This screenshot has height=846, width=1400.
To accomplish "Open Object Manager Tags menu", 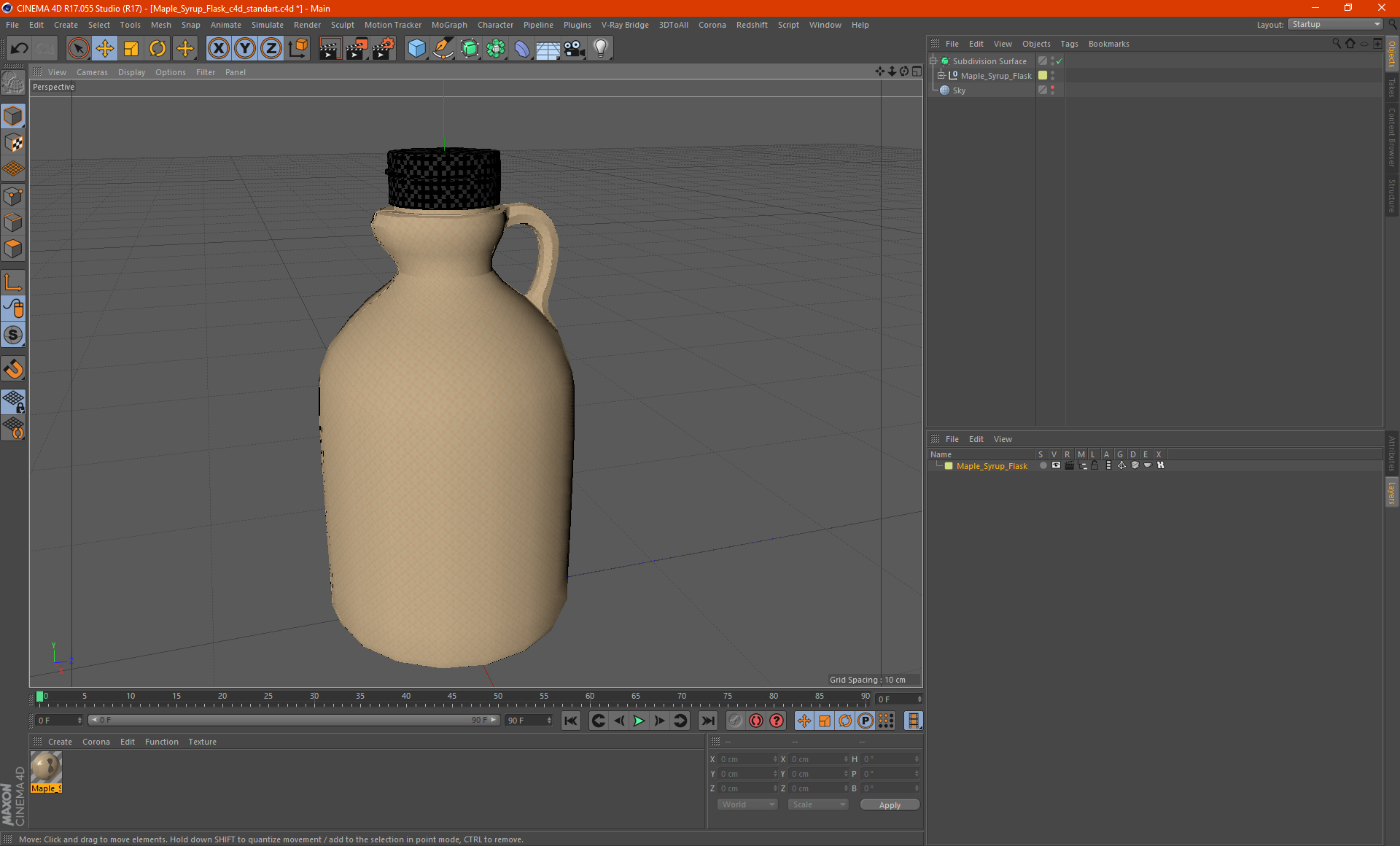I will [1069, 44].
